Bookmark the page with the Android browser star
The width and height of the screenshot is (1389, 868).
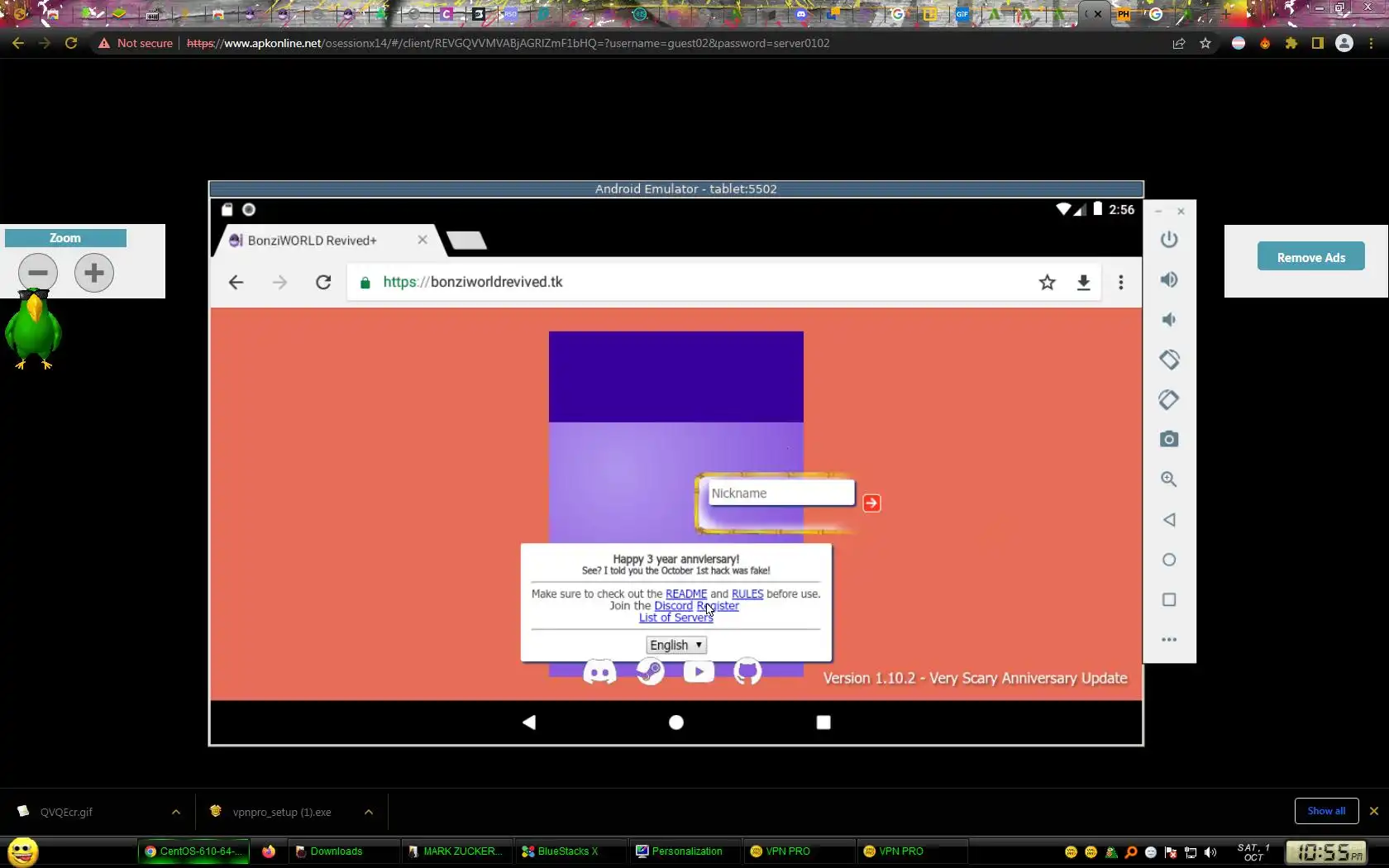click(1048, 283)
